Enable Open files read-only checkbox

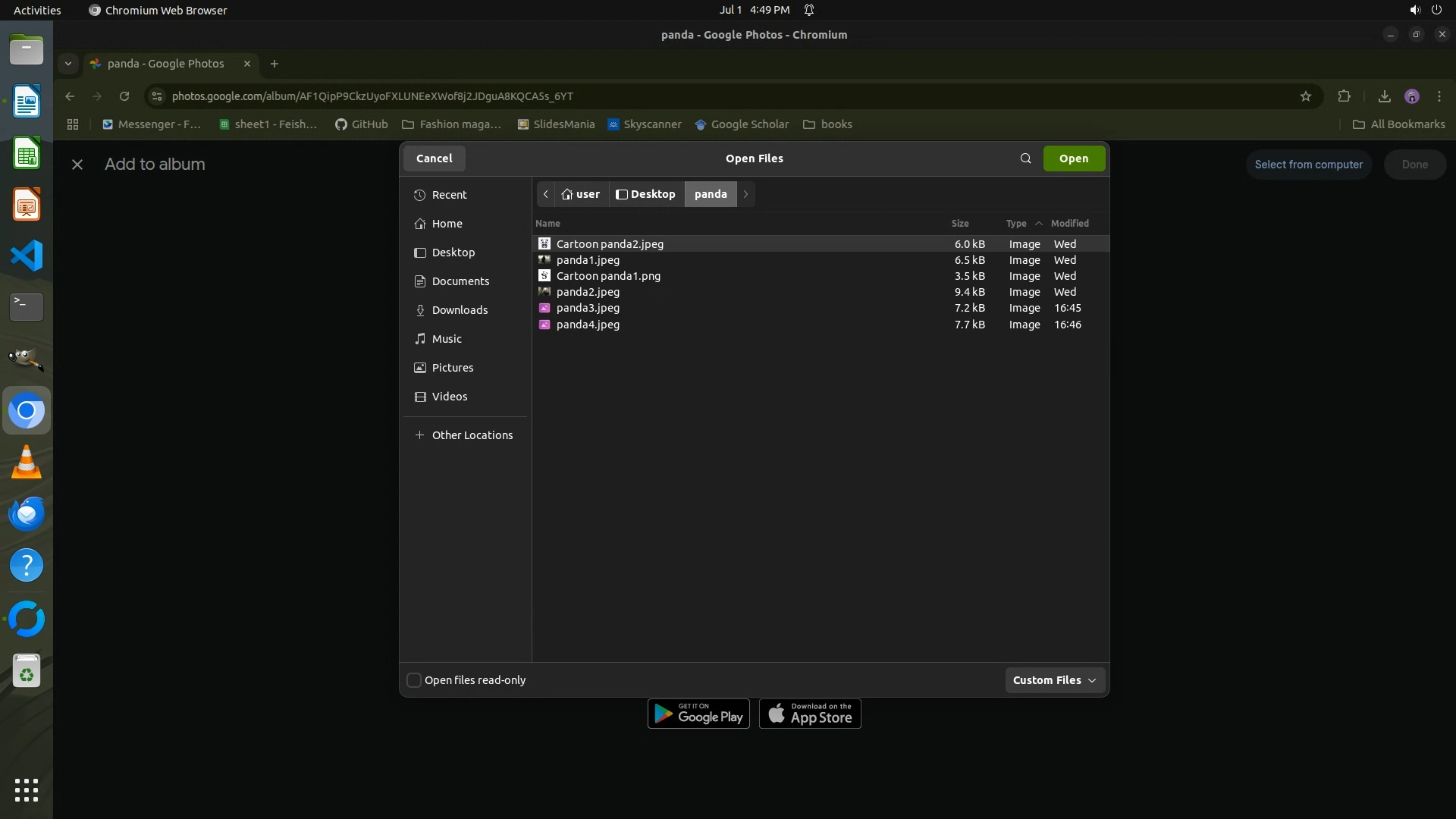414,680
